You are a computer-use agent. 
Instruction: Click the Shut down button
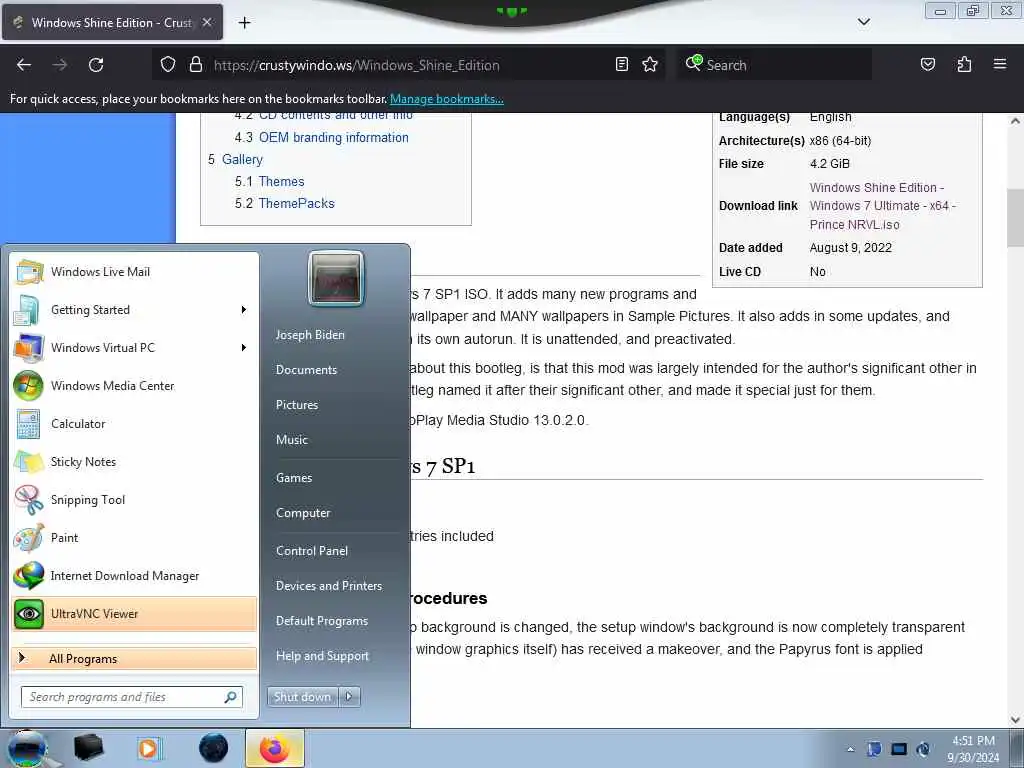[x=302, y=697]
